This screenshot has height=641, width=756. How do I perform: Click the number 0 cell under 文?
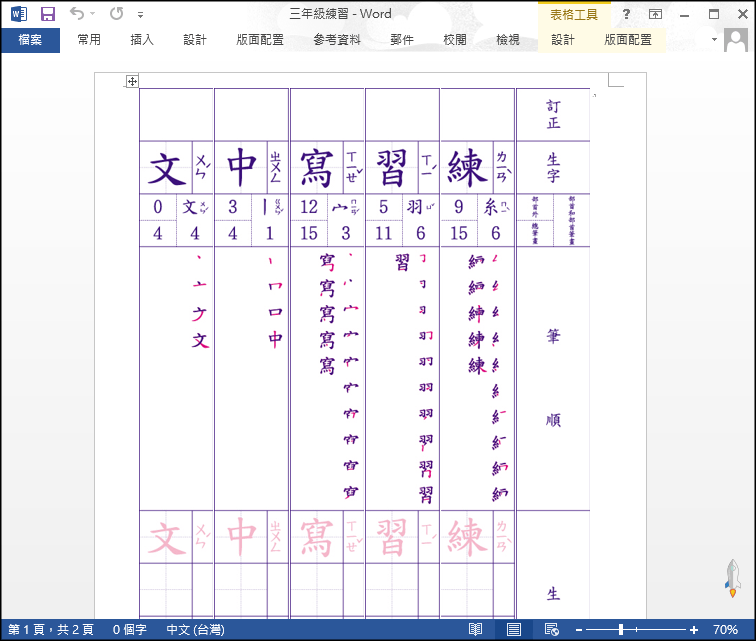(158, 207)
